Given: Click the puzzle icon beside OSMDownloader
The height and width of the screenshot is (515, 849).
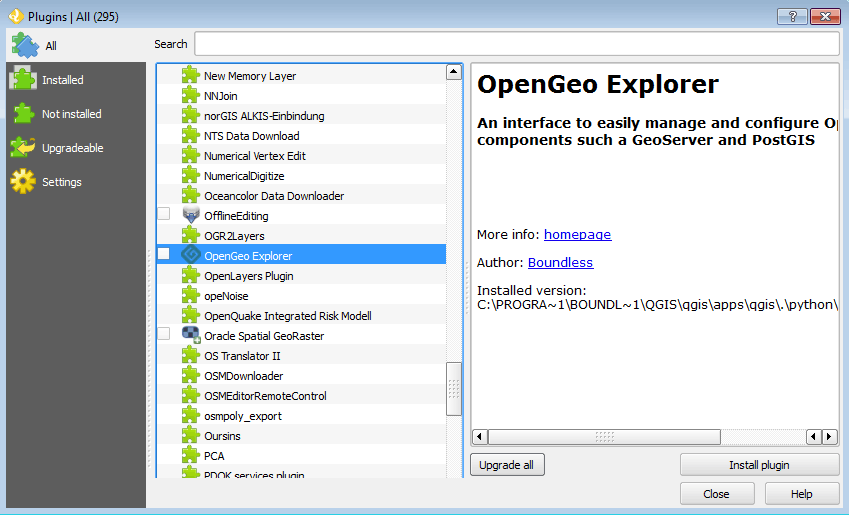Looking at the screenshot, I should click(x=191, y=375).
